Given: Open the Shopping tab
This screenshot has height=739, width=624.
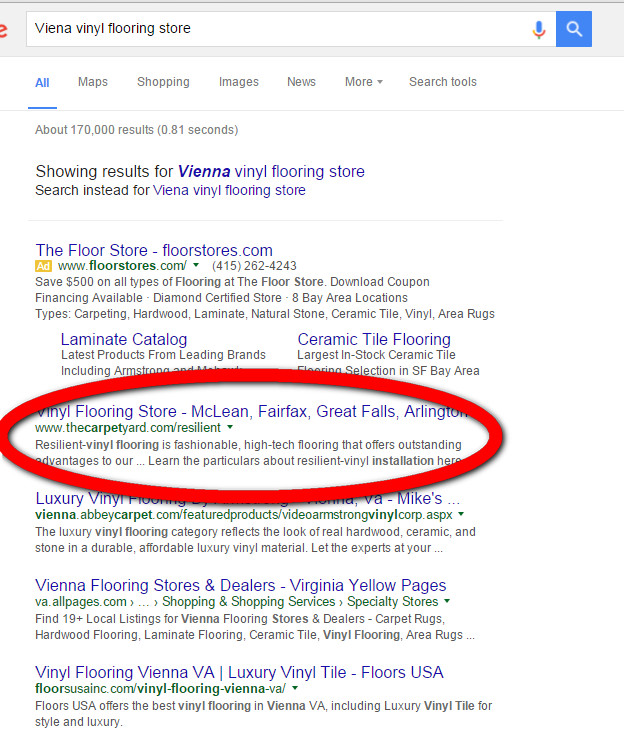Looking at the screenshot, I should click(x=163, y=82).
